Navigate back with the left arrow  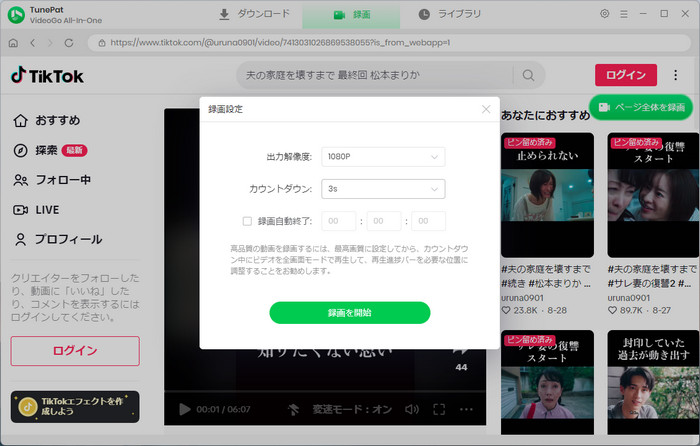tap(33, 43)
